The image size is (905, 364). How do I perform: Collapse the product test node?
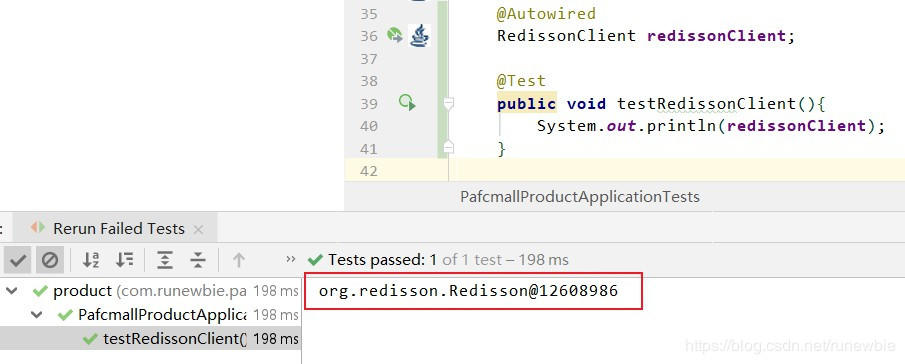click(12, 291)
